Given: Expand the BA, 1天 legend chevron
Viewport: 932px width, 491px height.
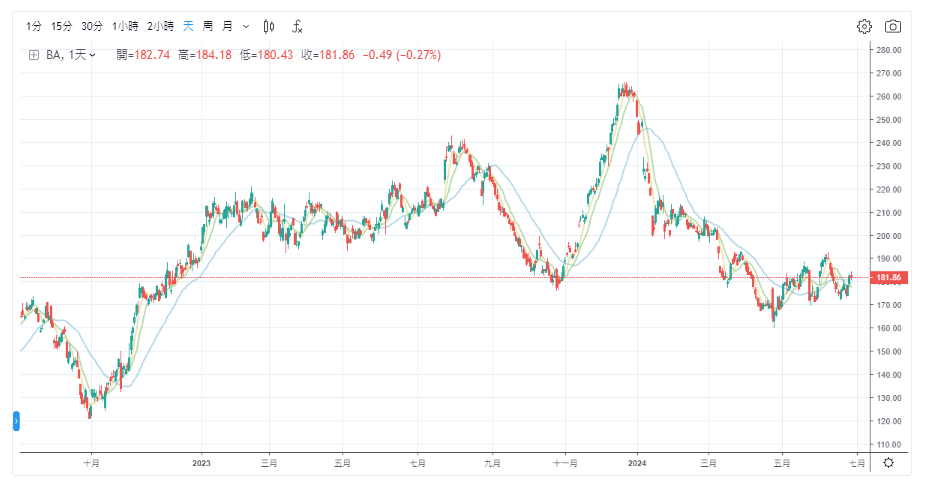Looking at the screenshot, I should coord(93,55).
